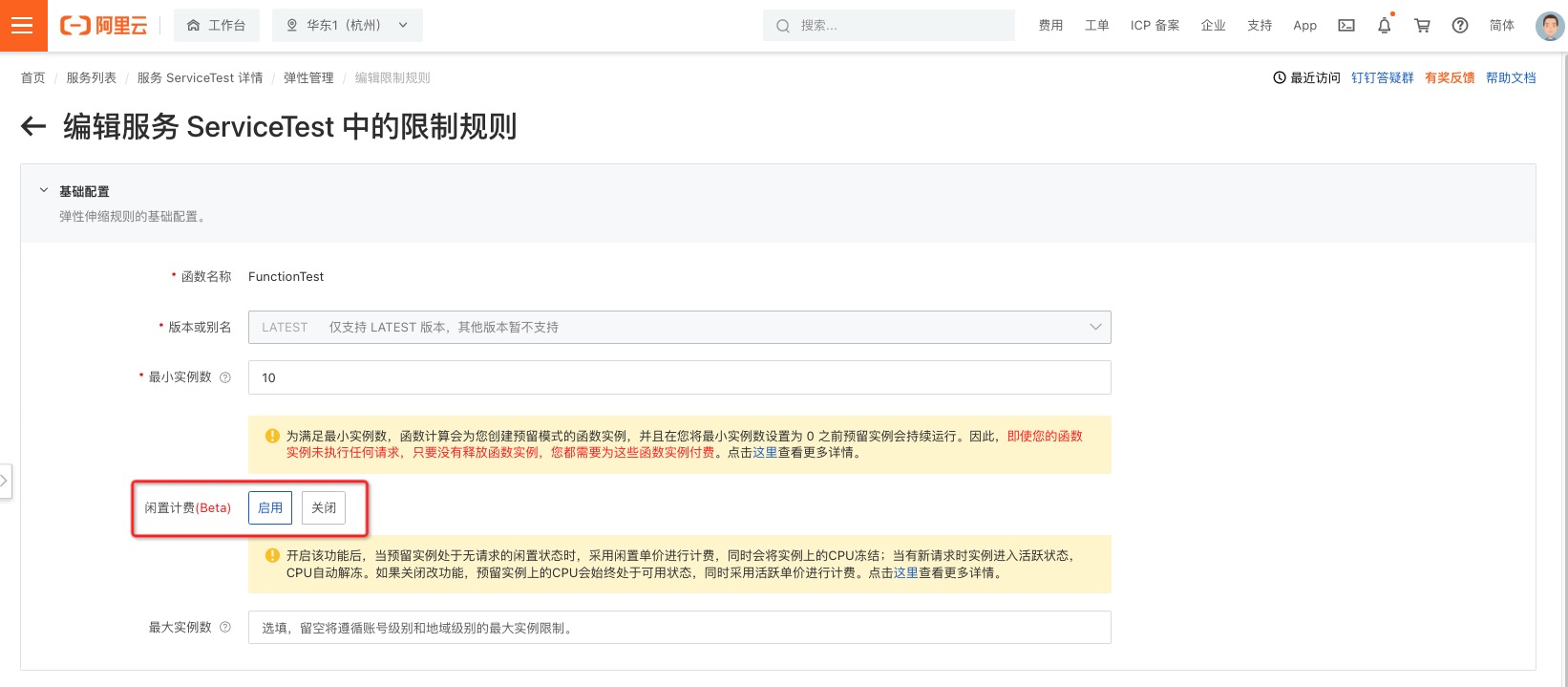
Task: Expand the 华东1 (杭州) region dropdown
Action: click(348, 26)
